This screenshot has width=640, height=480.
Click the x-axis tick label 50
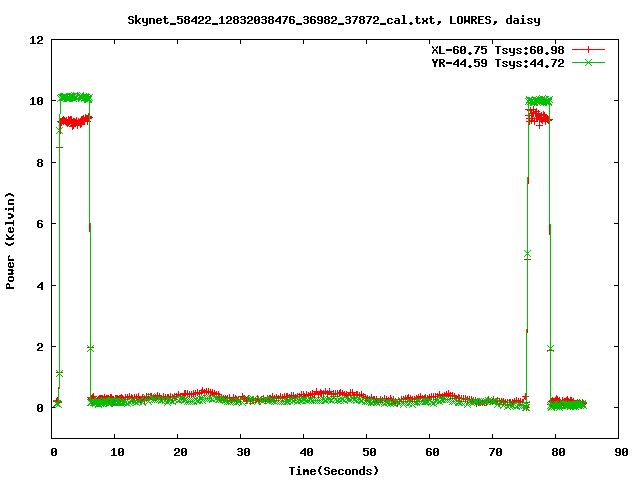(x=369, y=452)
